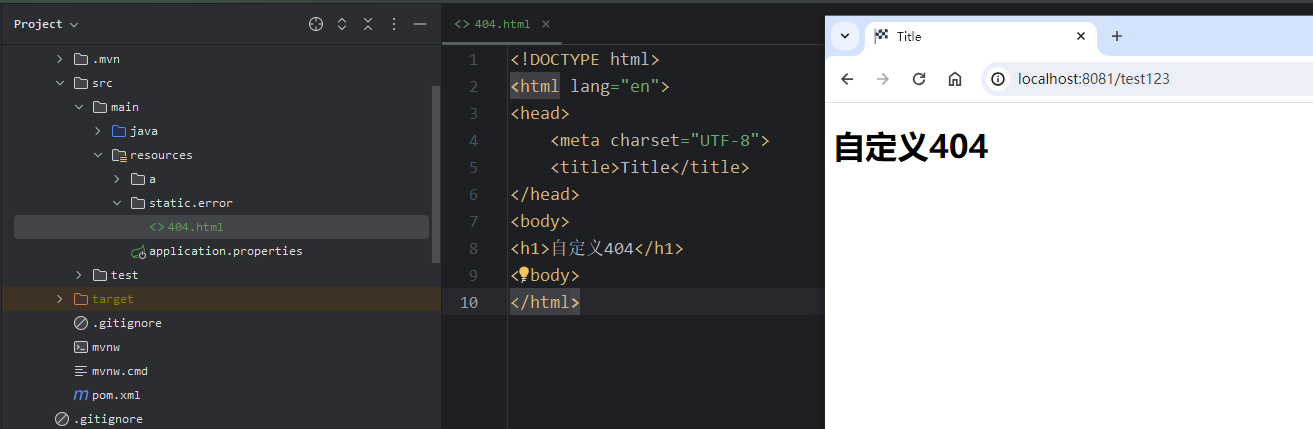Click the mvnw terminal file icon

(x=81, y=347)
